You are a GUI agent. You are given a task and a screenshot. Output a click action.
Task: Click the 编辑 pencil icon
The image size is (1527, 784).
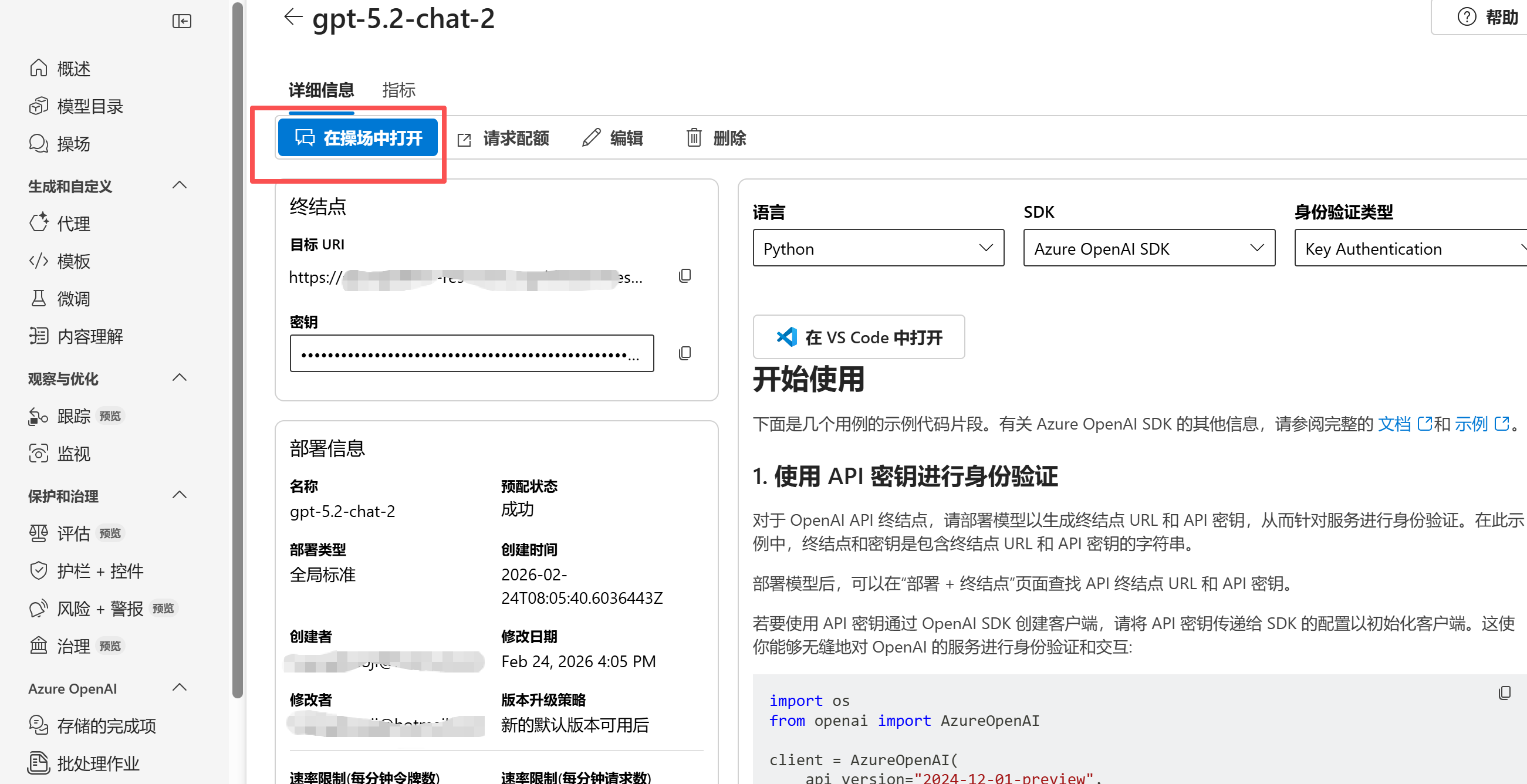coord(591,138)
